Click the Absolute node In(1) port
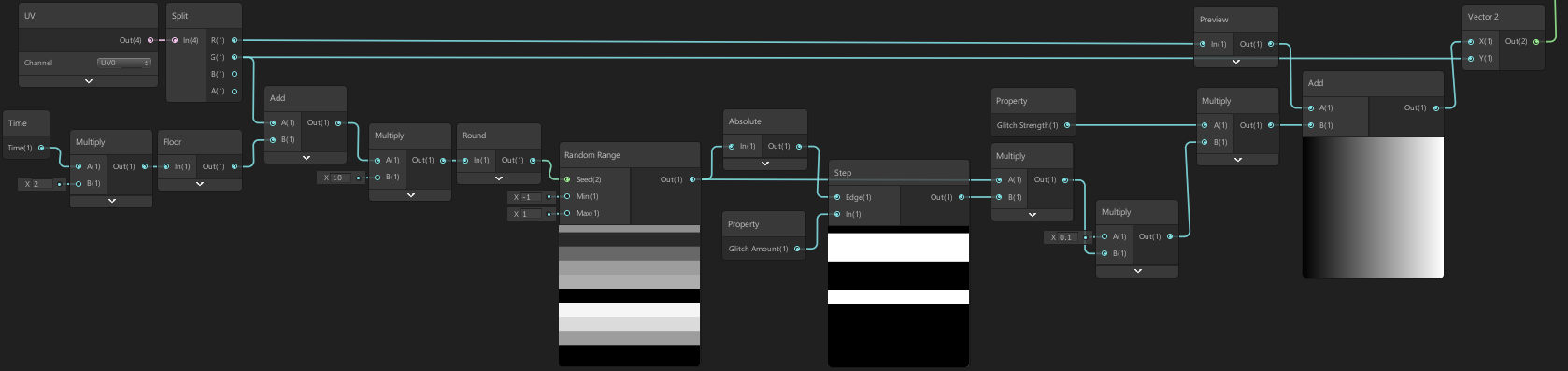The image size is (1568, 371). click(732, 146)
